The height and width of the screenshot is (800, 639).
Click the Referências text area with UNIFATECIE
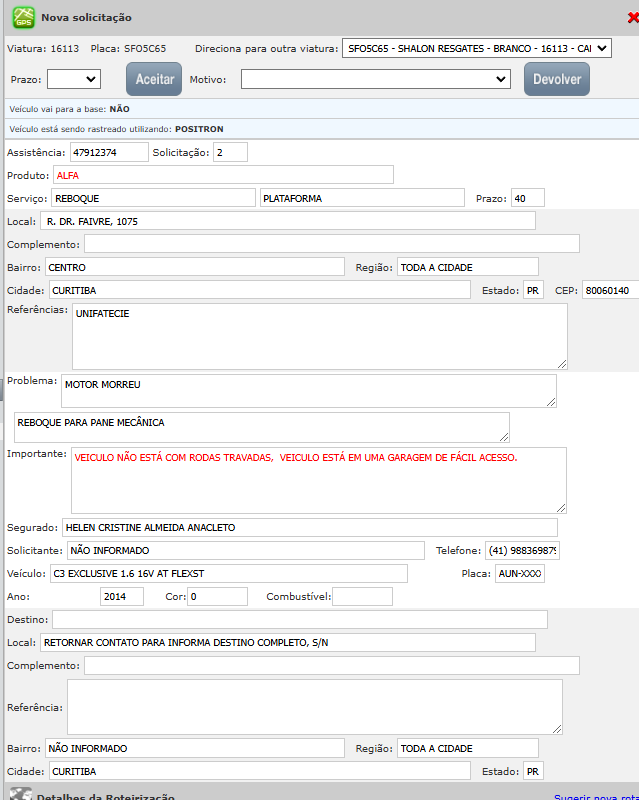point(319,336)
